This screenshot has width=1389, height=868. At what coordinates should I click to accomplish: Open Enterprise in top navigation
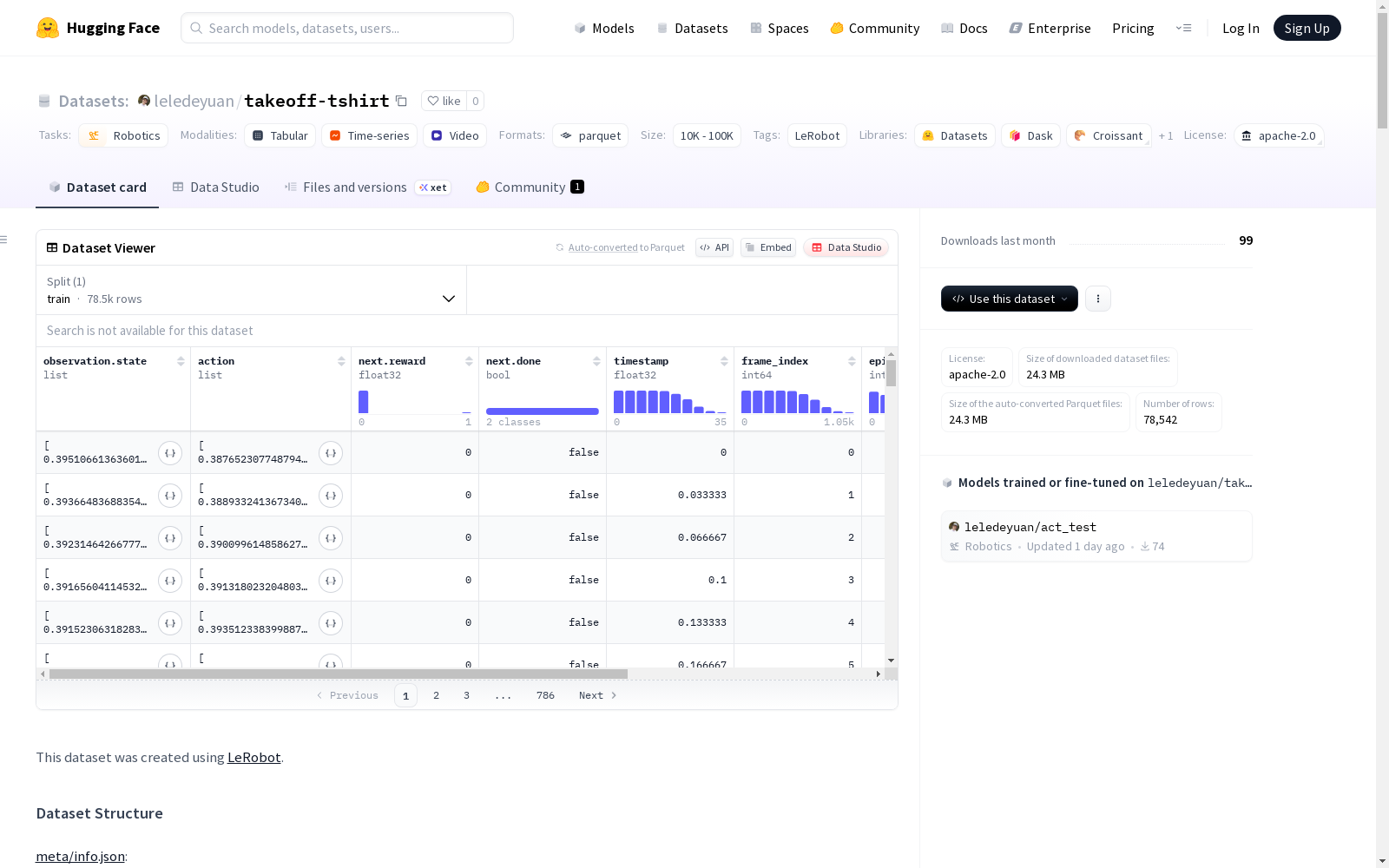pos(1050,28)
